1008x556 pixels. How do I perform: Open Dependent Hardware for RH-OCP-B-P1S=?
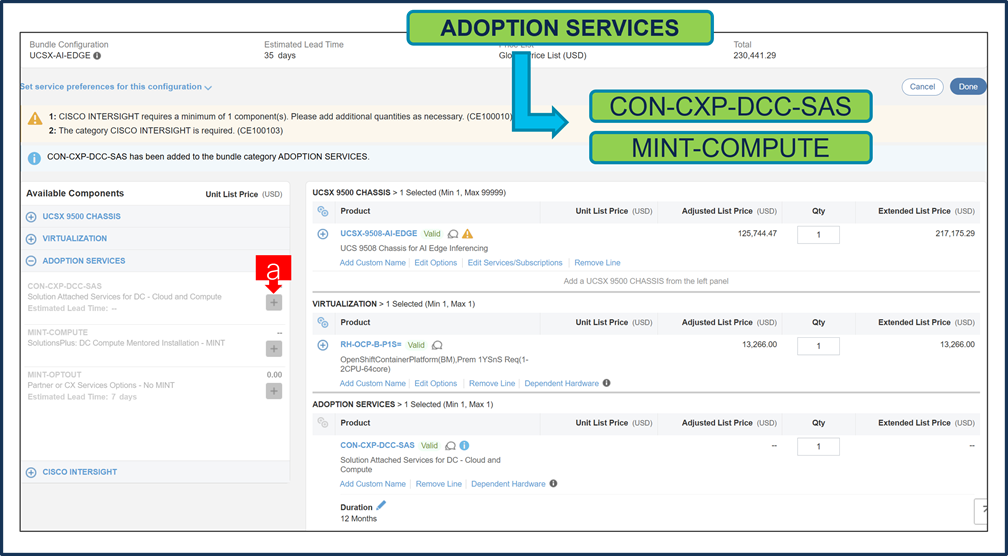[561, 383]
